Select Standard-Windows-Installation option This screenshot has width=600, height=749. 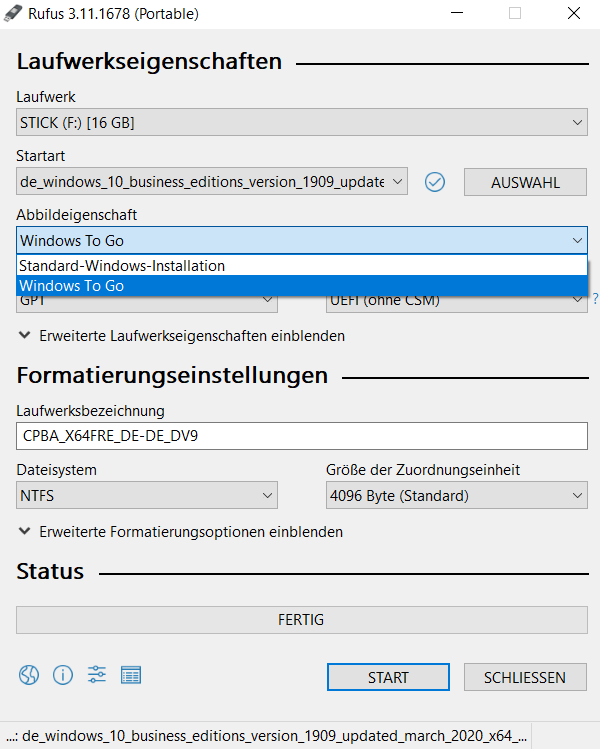pos(302,266)
